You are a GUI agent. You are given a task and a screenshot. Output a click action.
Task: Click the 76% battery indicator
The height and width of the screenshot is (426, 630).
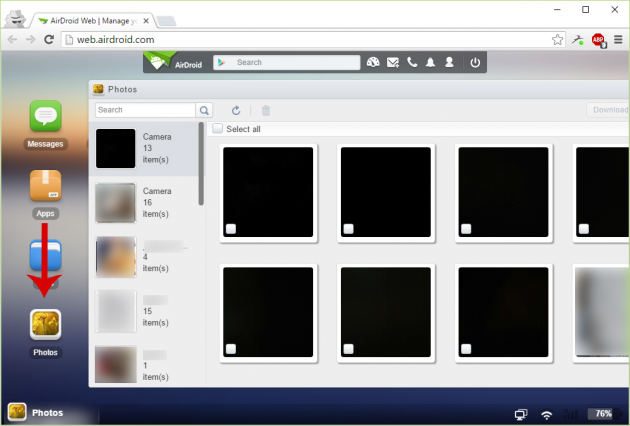tap(603, 414)
